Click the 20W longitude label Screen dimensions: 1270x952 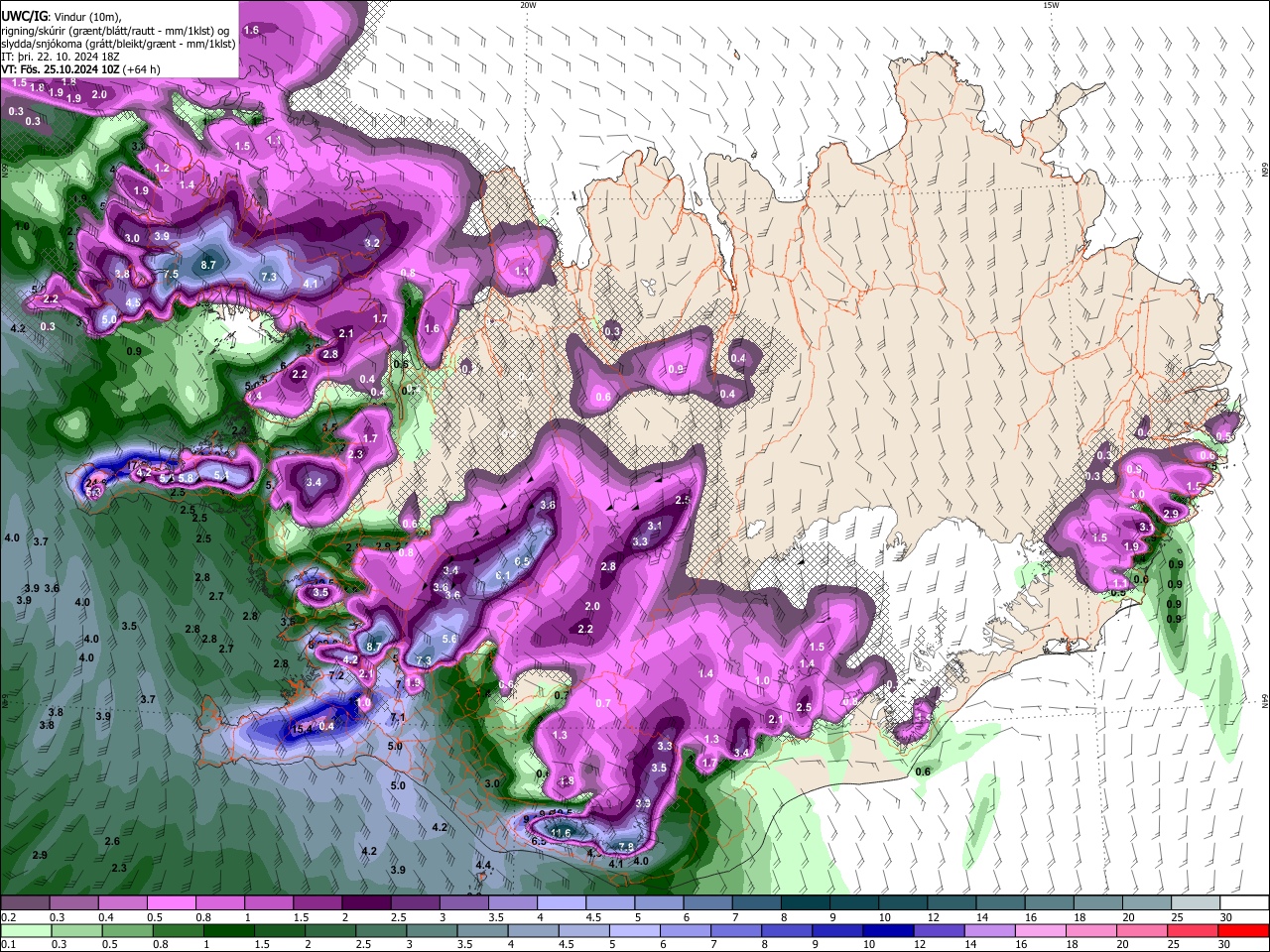click(x=528, y=5)
